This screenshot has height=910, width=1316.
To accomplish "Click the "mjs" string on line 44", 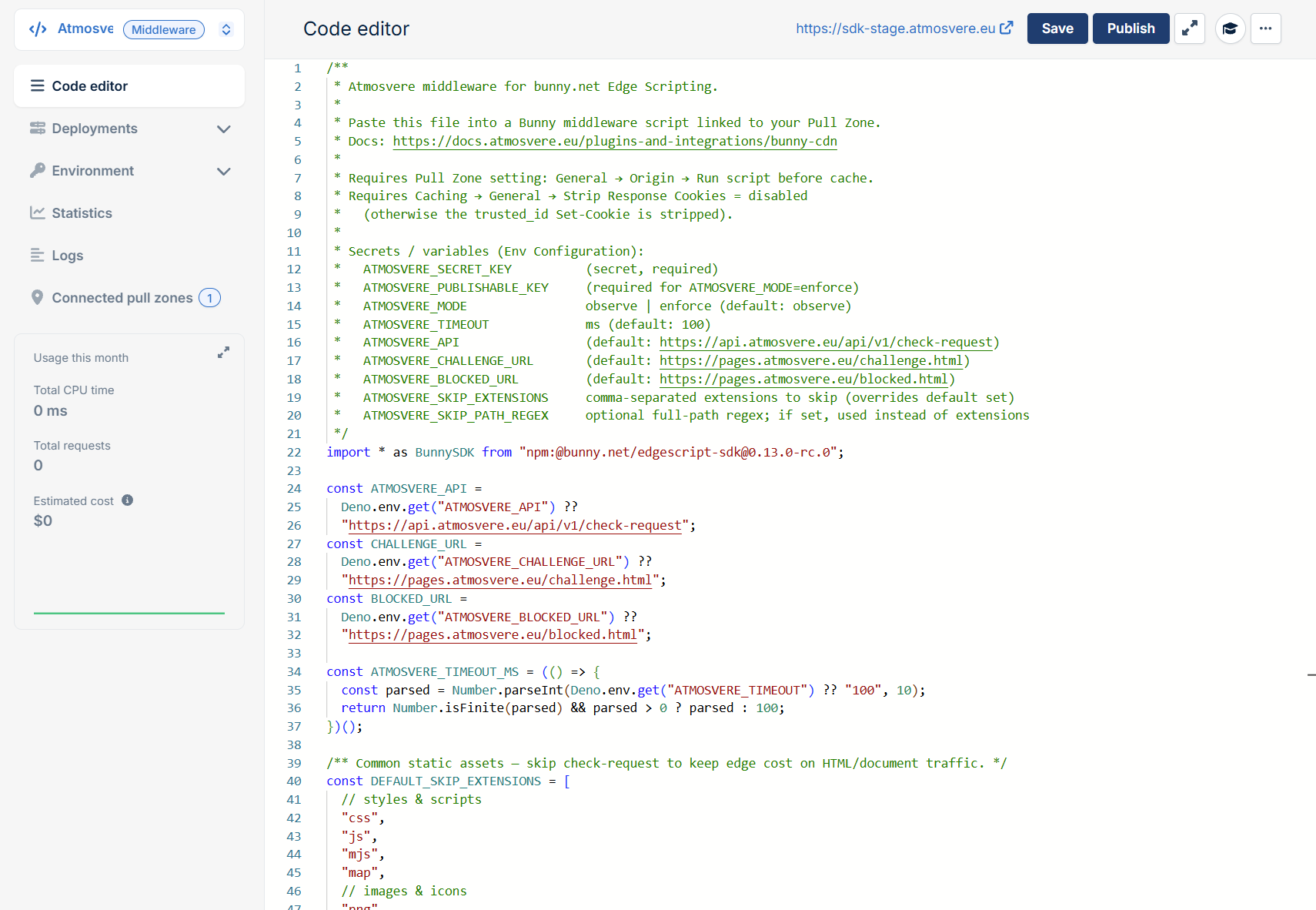I will tap(359, 855).
